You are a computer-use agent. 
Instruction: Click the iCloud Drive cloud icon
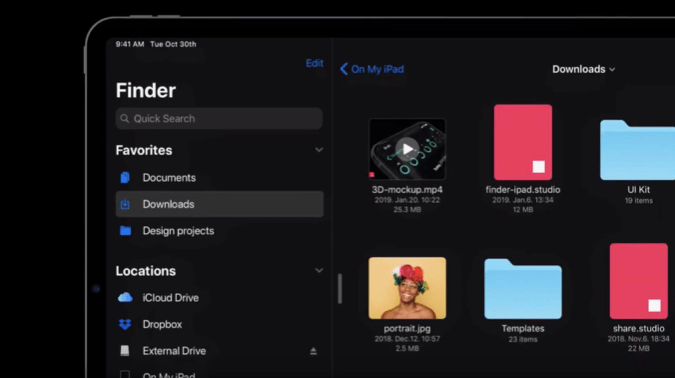pyautogui.click(x=125, y=297)
